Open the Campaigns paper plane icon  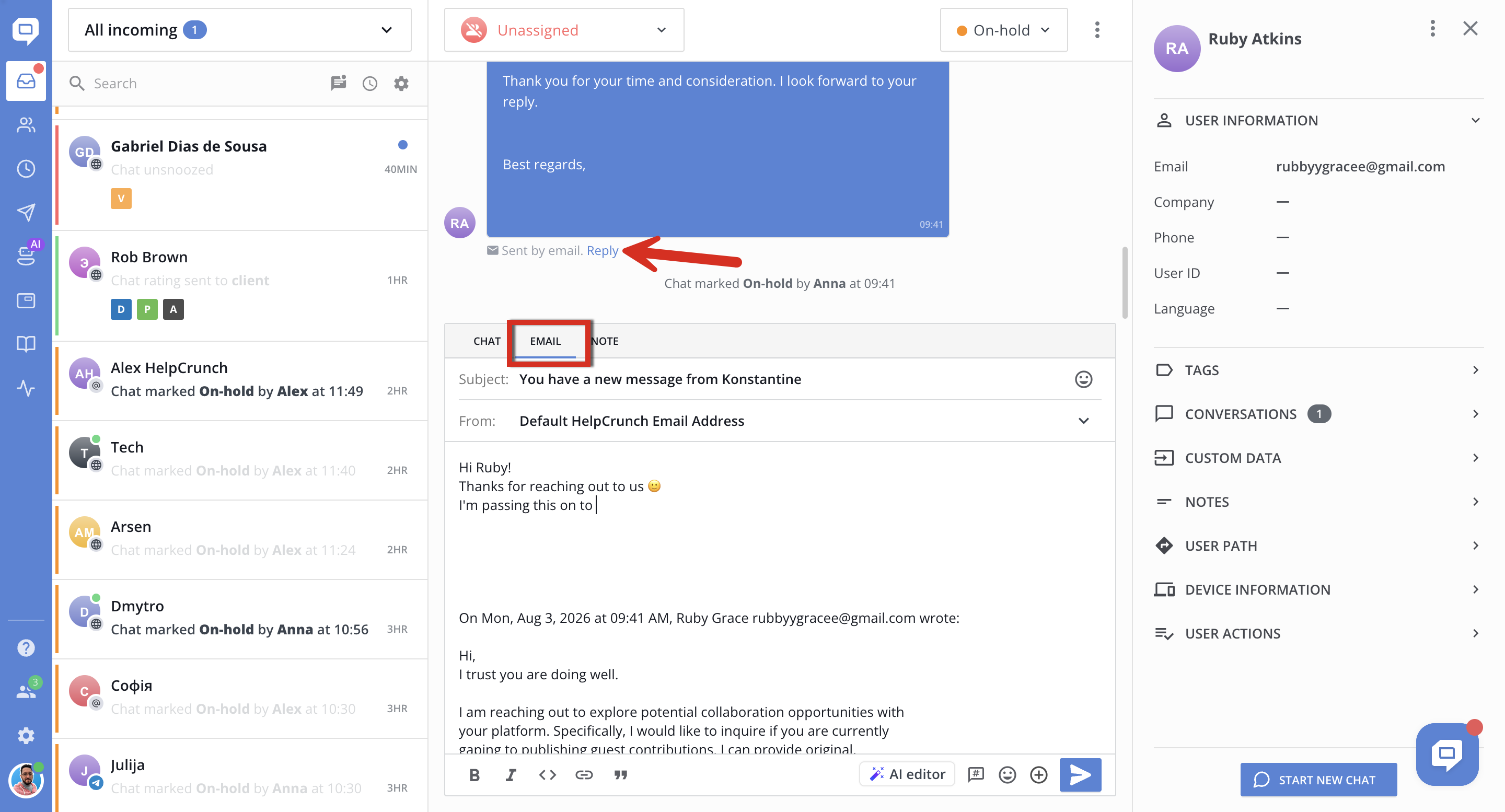tap(26, 212)
